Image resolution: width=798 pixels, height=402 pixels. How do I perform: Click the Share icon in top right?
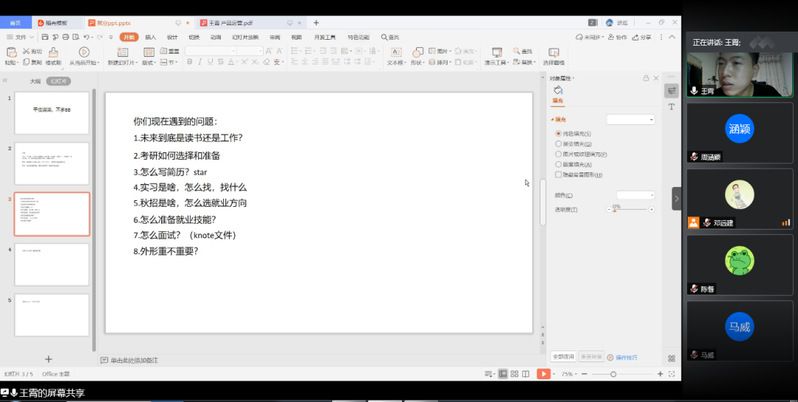coord(642,37)
